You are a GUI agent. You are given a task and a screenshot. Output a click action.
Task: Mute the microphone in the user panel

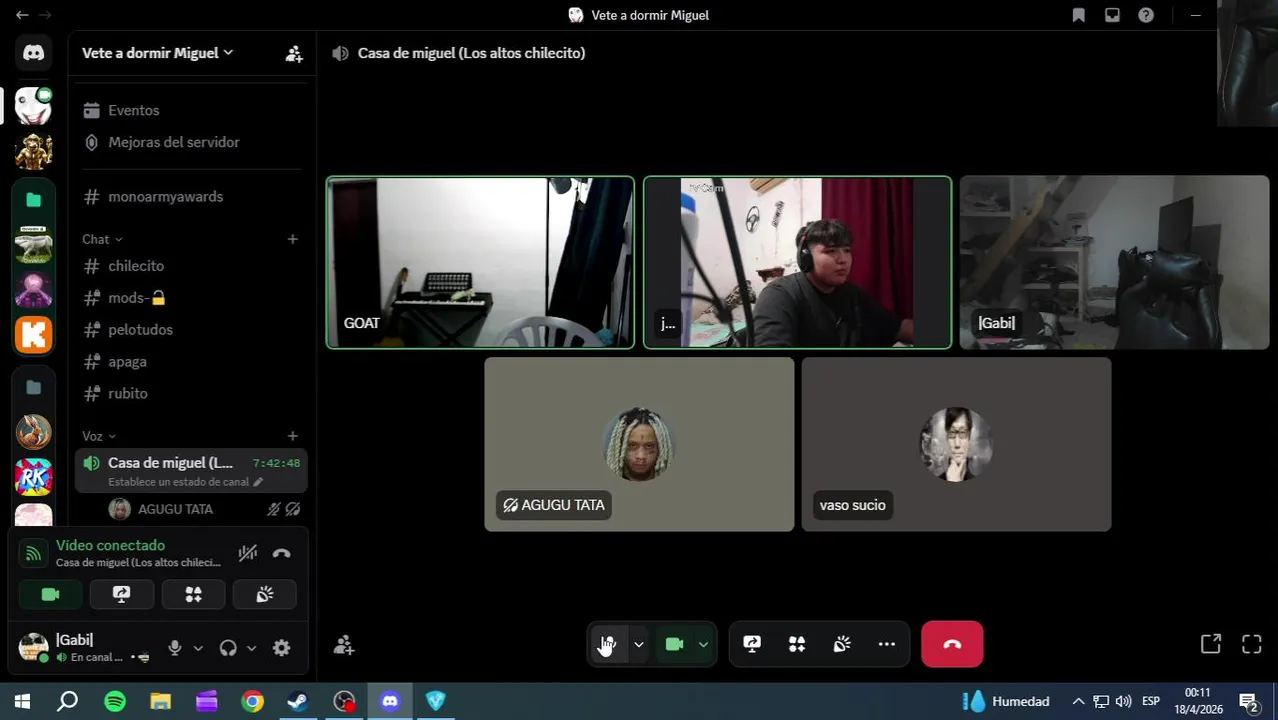pos(175,648)
